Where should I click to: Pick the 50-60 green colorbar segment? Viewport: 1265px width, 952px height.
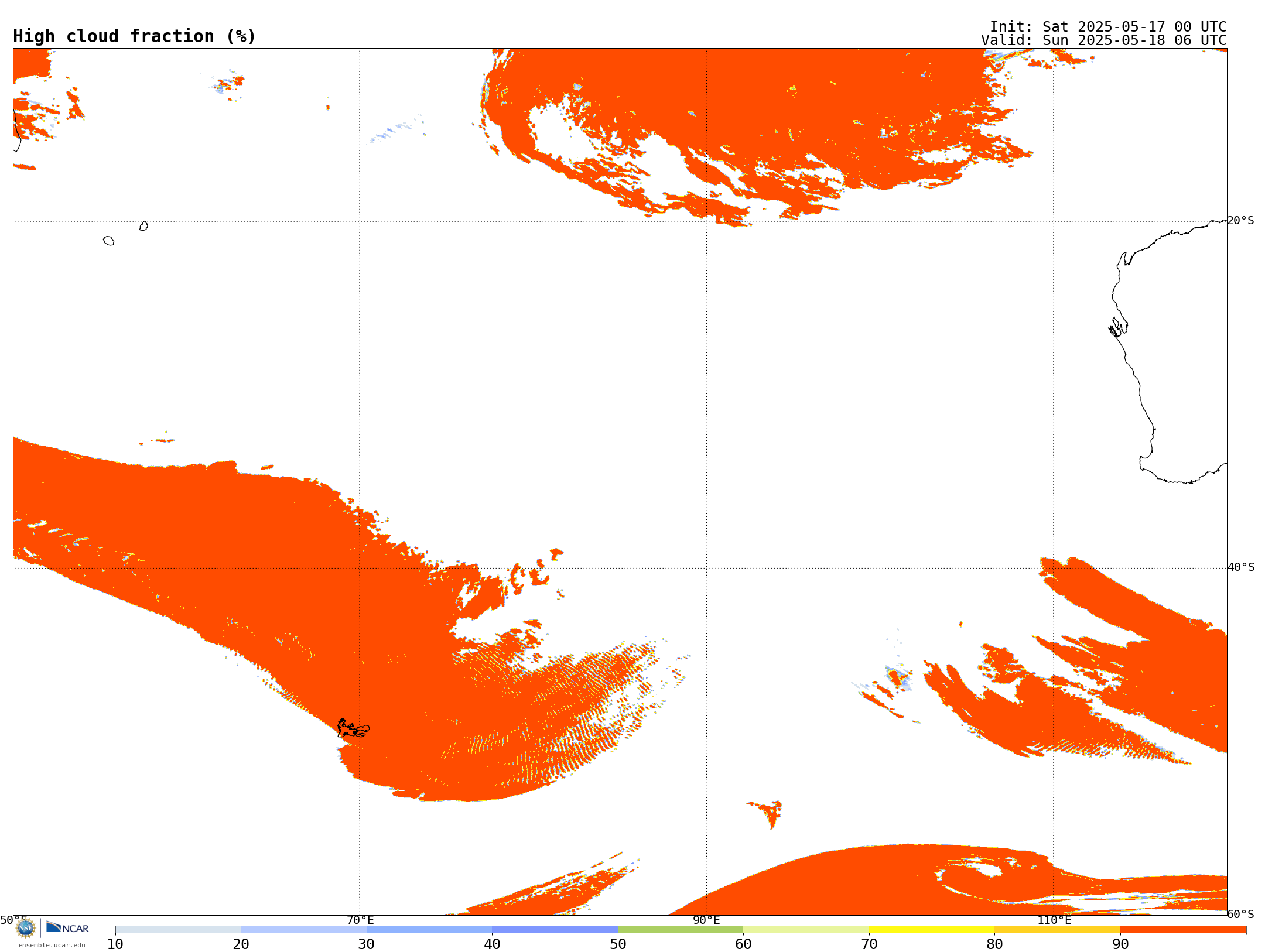(681, 930)
